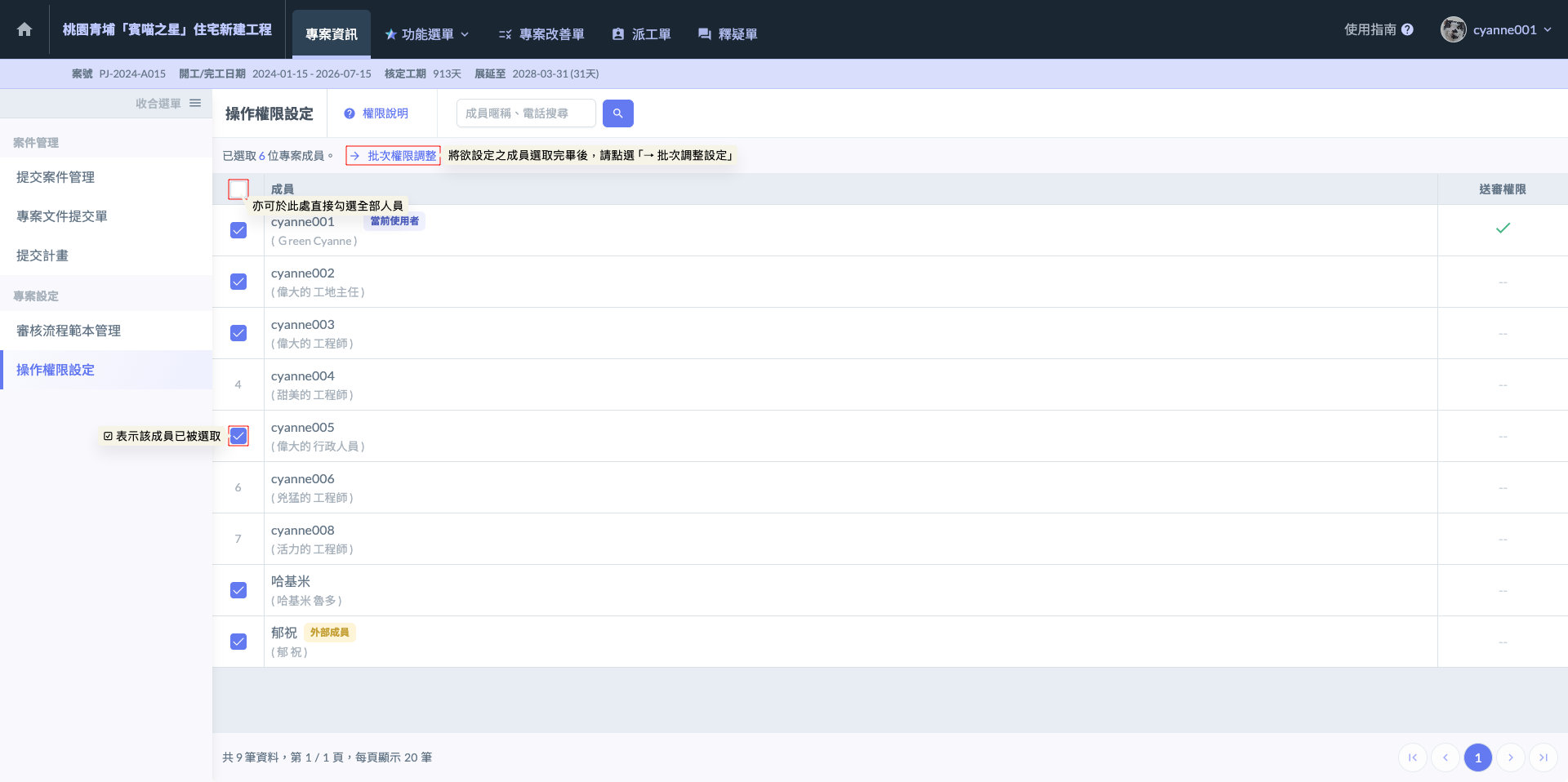Image resolution: width=1568 pixels, height=782 pixels.
Task: Click member name cyanne004
Action: [x=303, y=375]
